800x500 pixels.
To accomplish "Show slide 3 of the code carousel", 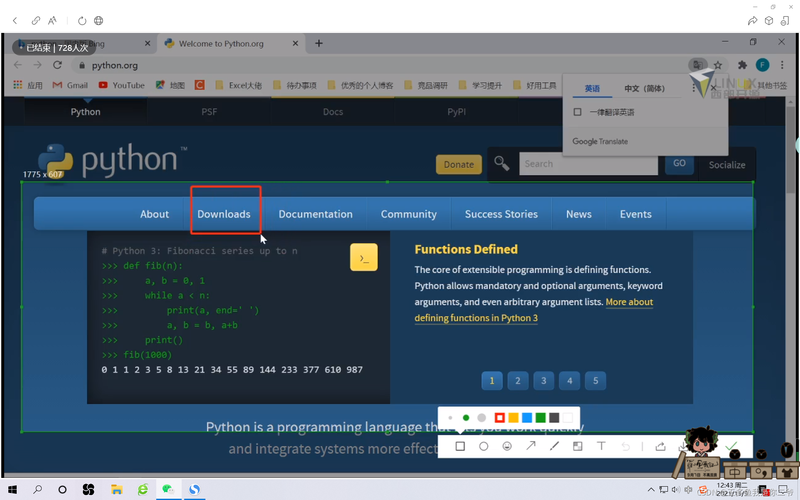I will (543, 381).
